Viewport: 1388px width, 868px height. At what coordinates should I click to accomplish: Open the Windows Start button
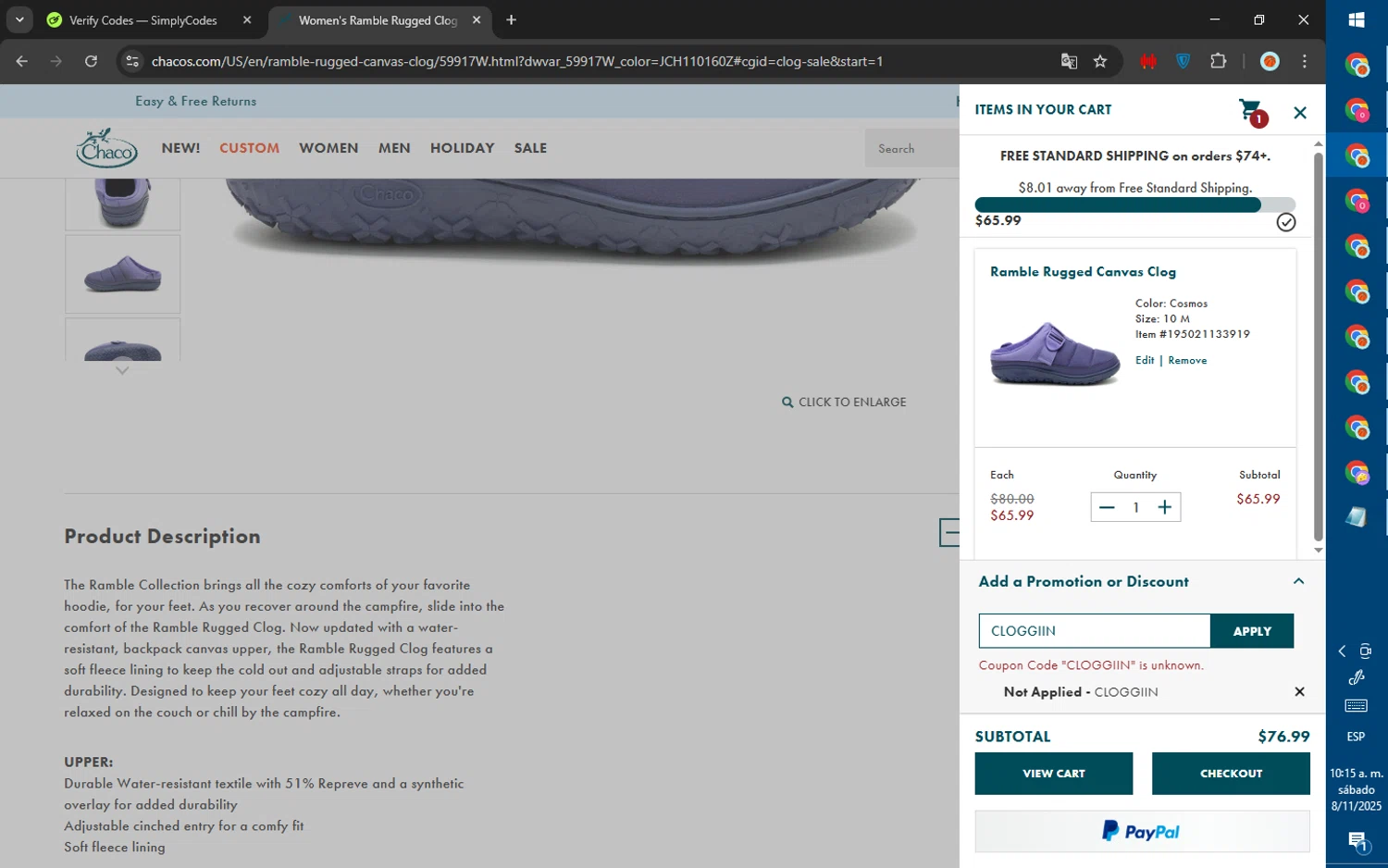coord(1357,20)
